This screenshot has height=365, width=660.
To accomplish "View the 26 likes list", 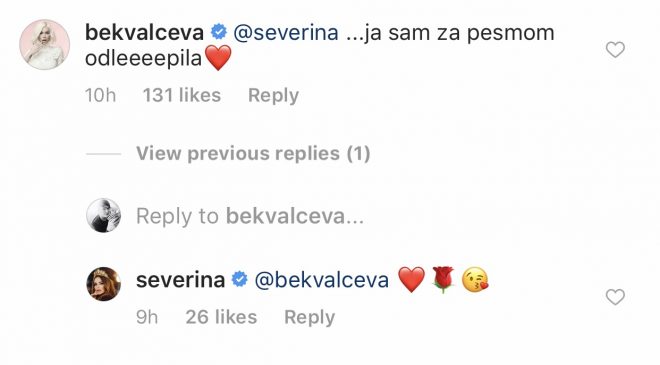I will click(x=221, y=317).
